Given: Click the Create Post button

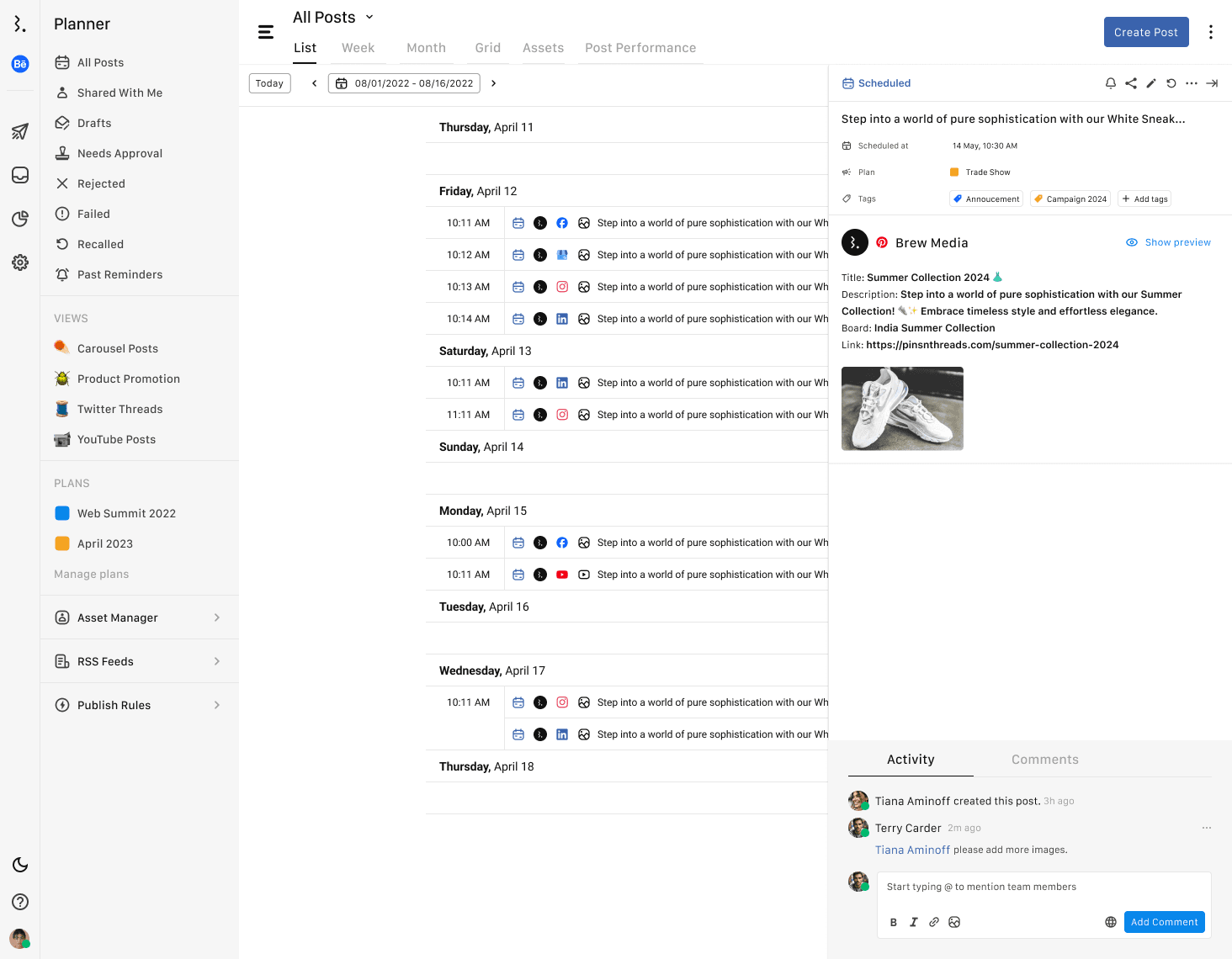Looking at the screenshot, I should point(1145,32).
